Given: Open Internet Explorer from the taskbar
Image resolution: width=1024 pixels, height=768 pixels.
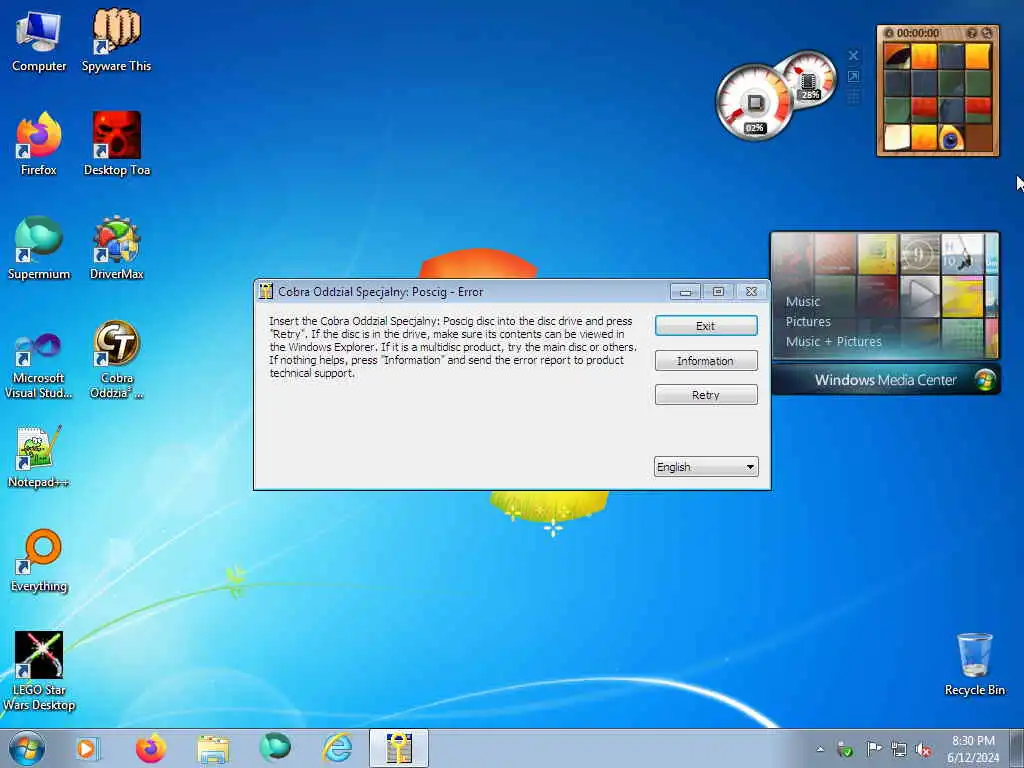Looking at the screenshot, I should point(338,748).
